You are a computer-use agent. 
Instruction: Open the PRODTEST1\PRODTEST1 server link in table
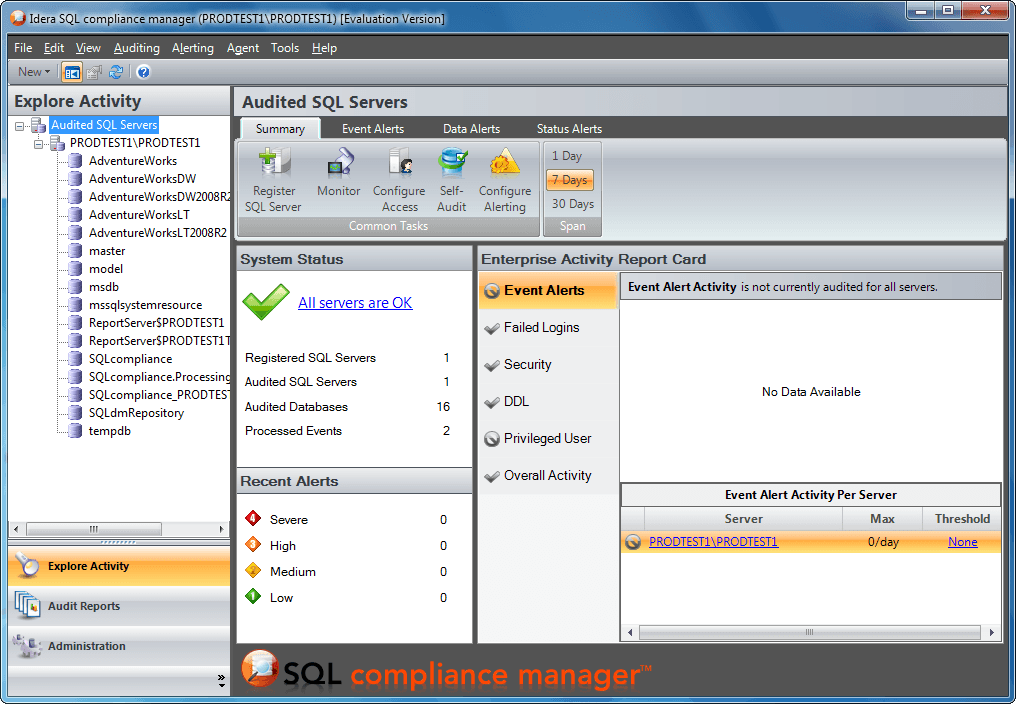pyautogui.click(x=713, y=542)
